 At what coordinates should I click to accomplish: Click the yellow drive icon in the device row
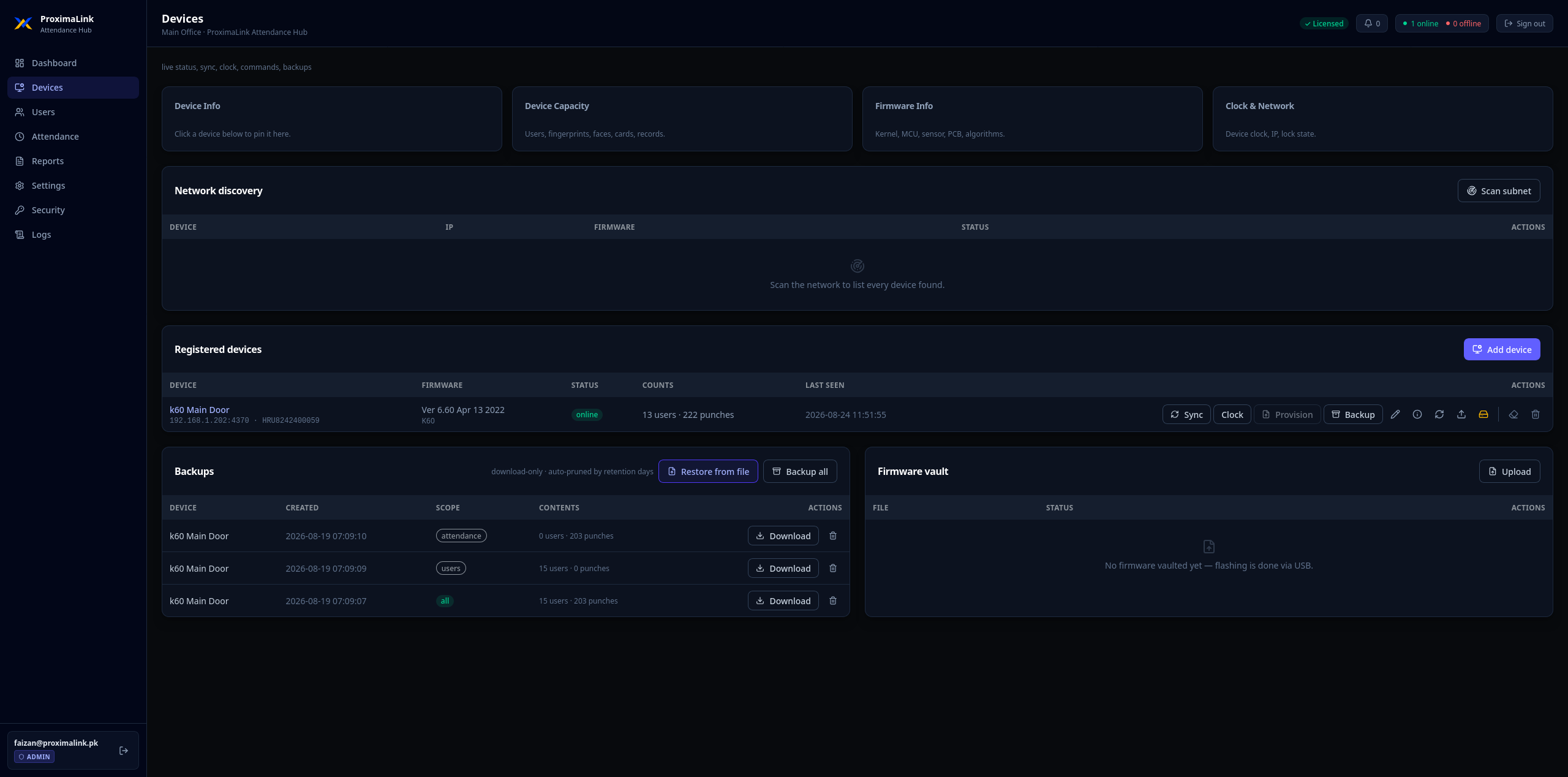click(x=1483, y=415)
